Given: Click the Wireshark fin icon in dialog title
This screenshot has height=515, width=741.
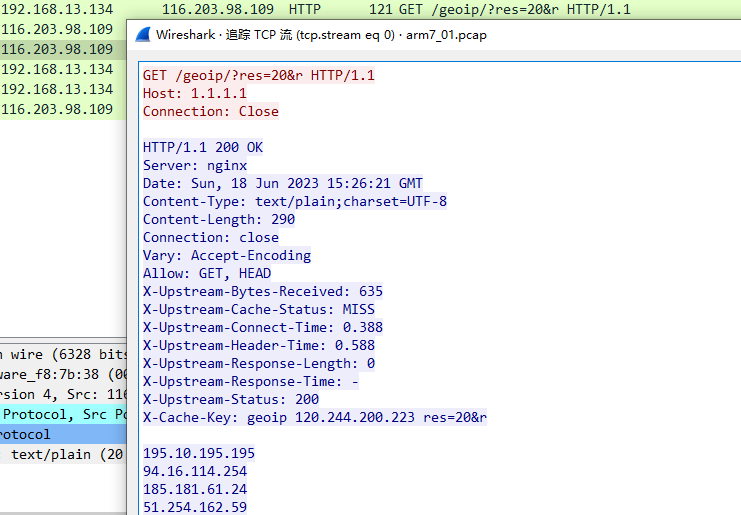Looking at the screenshot, I should point(141,35).
